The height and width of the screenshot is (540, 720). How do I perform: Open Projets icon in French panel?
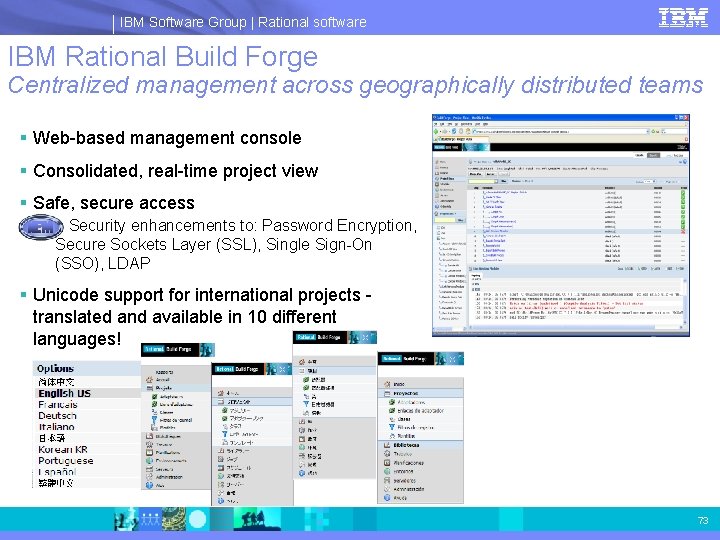[149, 388]
